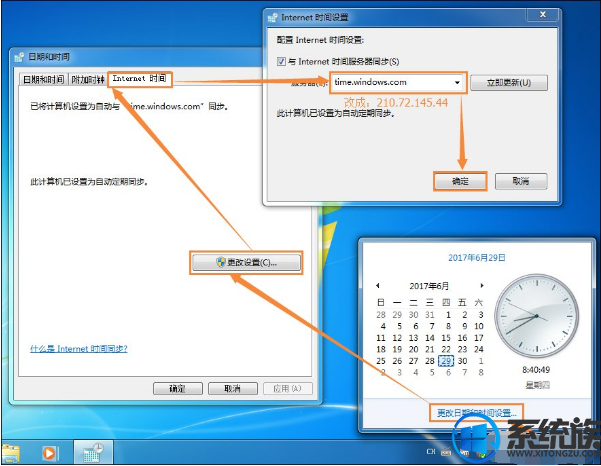Click 立即更新(U) update now button
The width and height of the screenshot is (601, 466).
(x=509, y=83)
